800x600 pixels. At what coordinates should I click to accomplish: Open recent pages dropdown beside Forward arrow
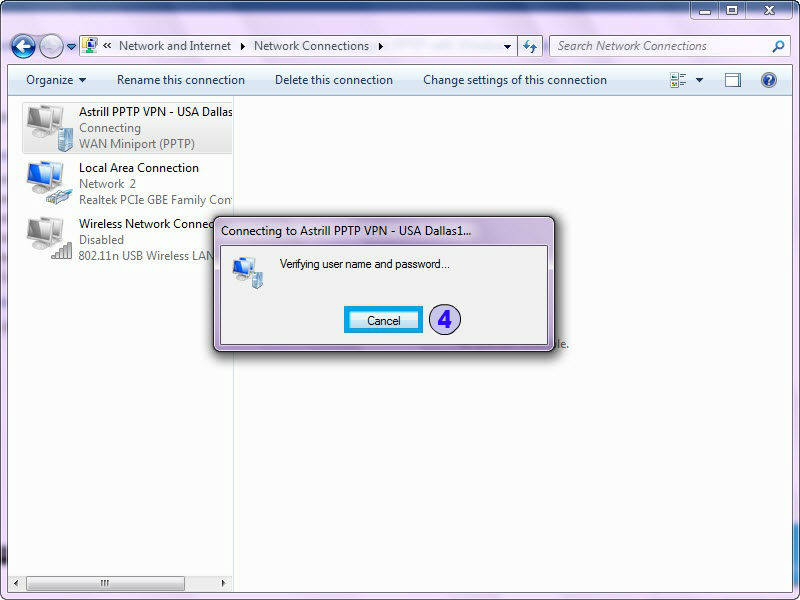point(71,46)
